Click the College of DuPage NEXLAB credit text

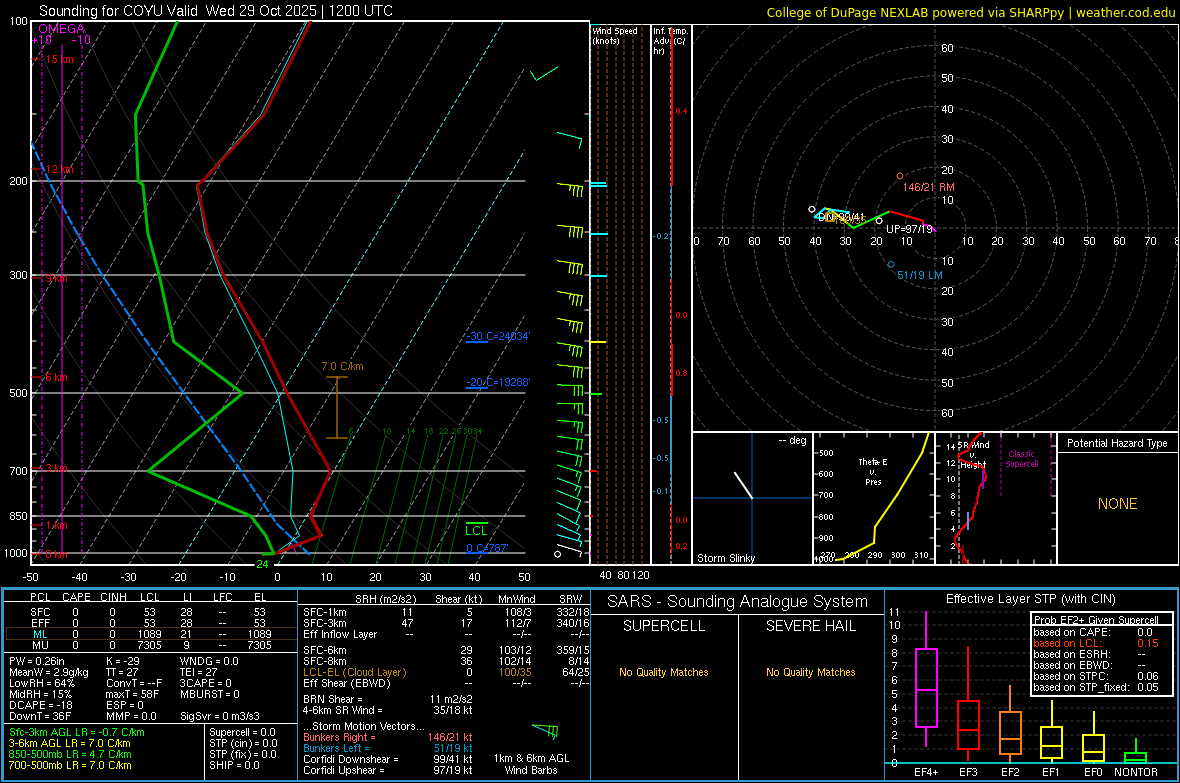click(x=971, y=12)
